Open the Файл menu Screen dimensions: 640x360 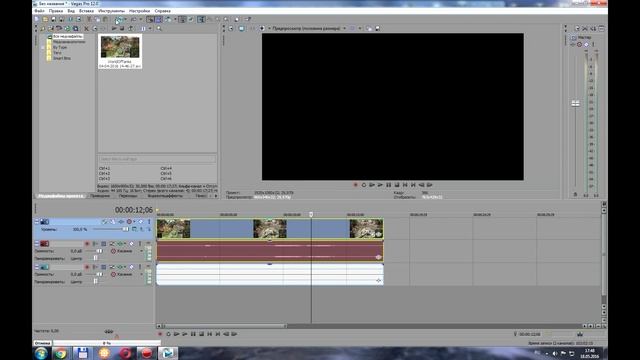click(40, 11)
